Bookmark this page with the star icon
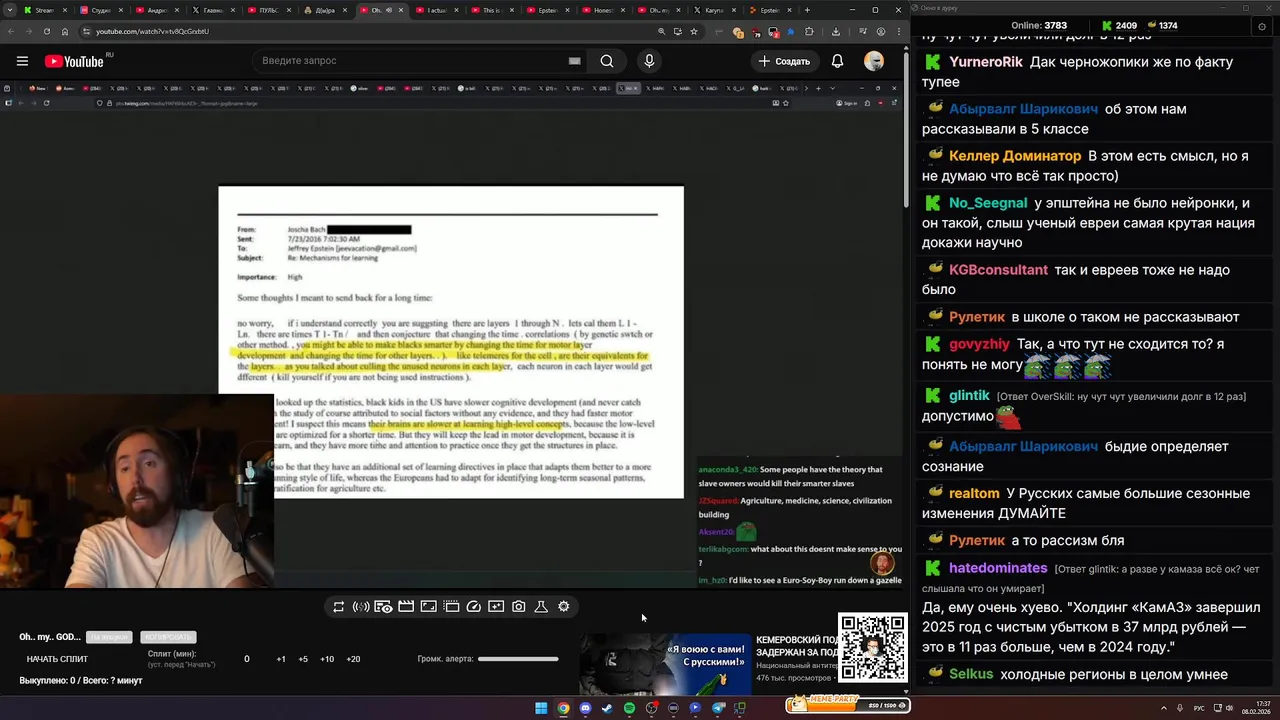 694,31
